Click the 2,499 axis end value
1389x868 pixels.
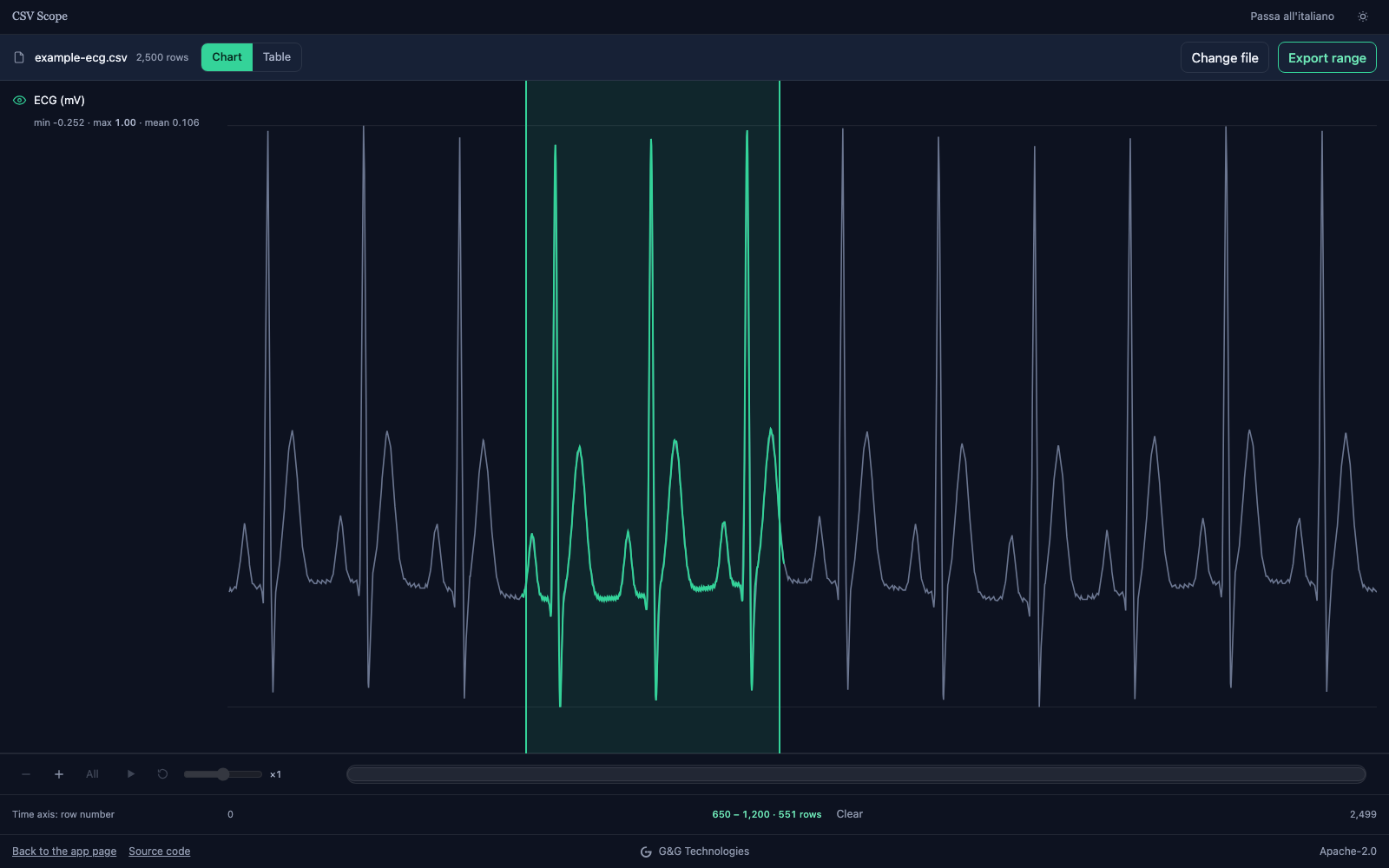(x=1363, y=814)
